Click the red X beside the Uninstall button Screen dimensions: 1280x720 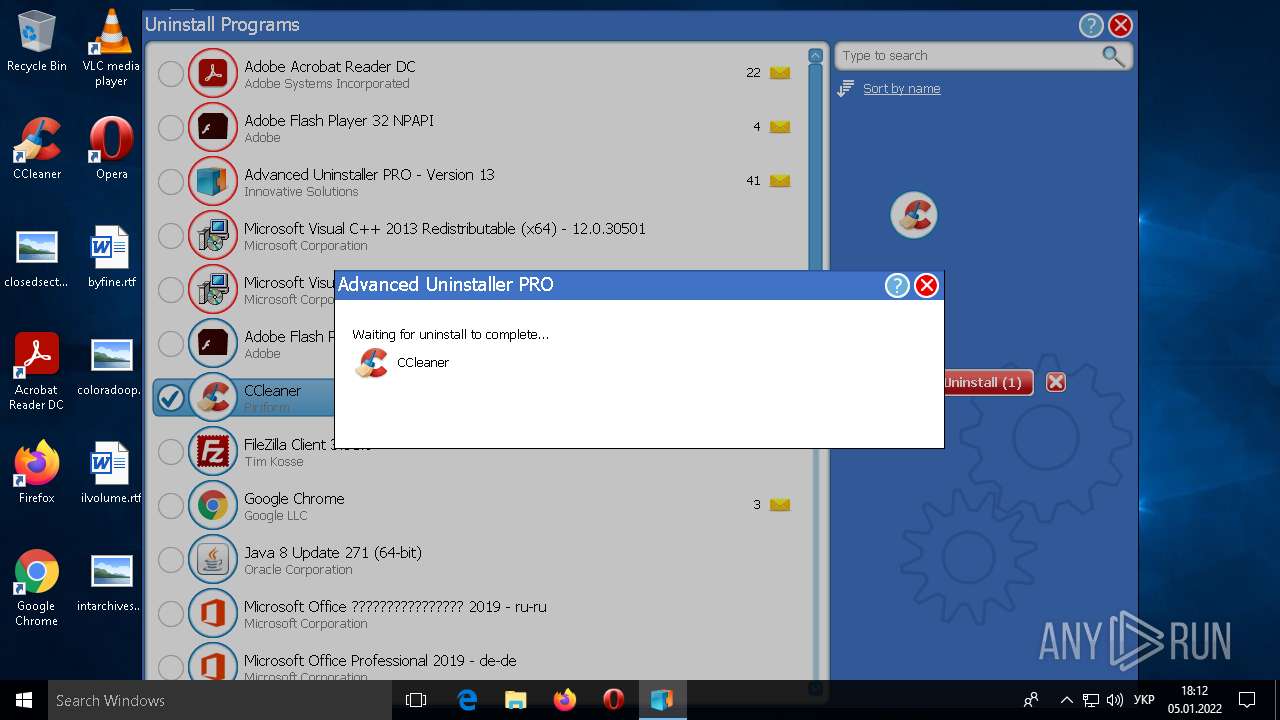1055,382
